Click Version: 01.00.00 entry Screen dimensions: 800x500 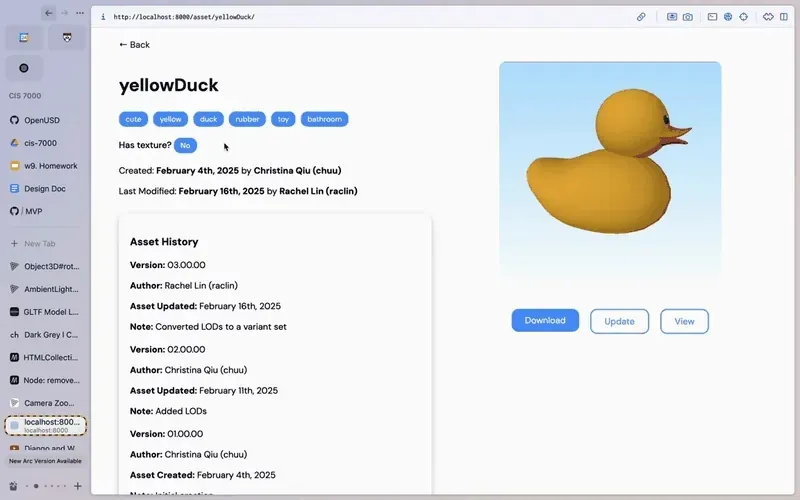(x=166, y=434)
